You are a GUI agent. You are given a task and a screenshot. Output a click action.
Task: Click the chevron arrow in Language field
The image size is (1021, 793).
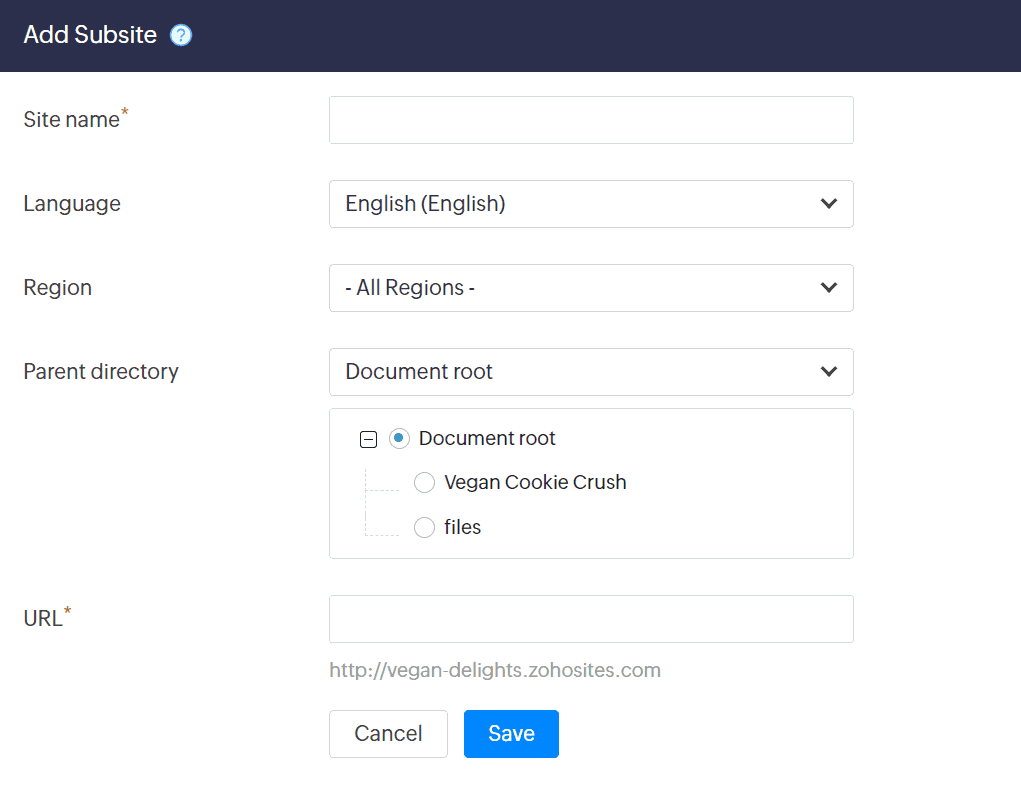[x=828, y=204]
